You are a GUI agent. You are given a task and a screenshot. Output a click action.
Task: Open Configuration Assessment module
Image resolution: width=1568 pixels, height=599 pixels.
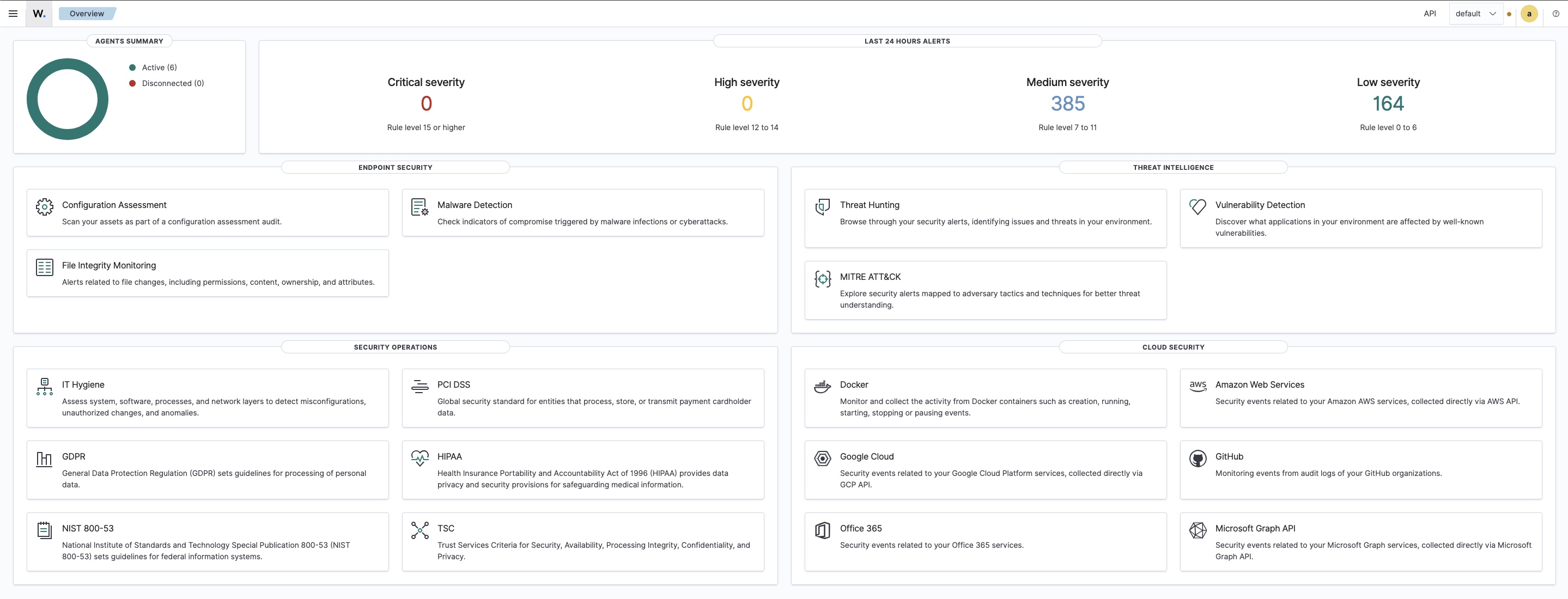pos(208,212)
